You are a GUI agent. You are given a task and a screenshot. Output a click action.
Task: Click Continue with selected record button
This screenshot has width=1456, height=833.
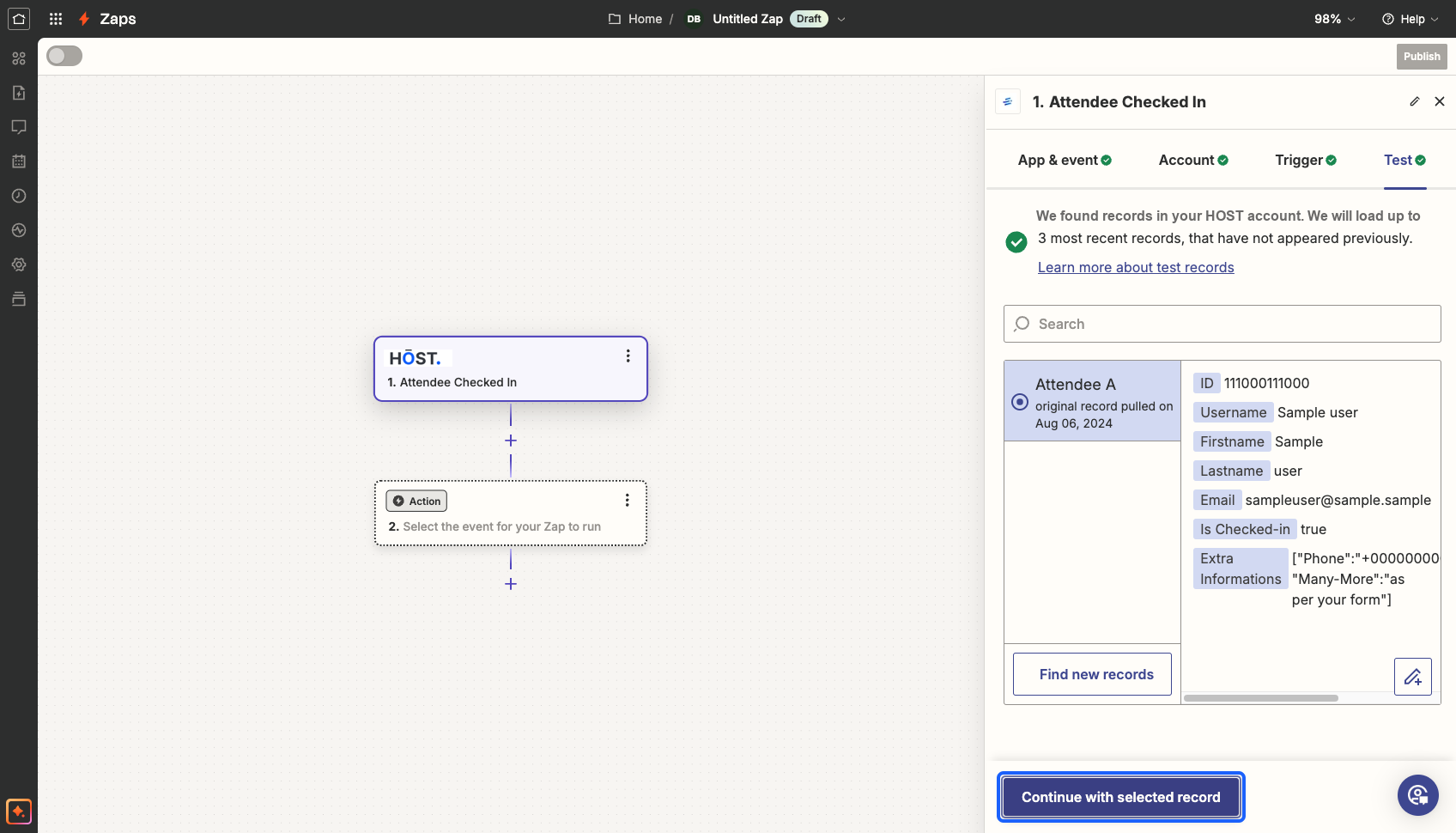pyautogui.click(x=1121, y=797)
